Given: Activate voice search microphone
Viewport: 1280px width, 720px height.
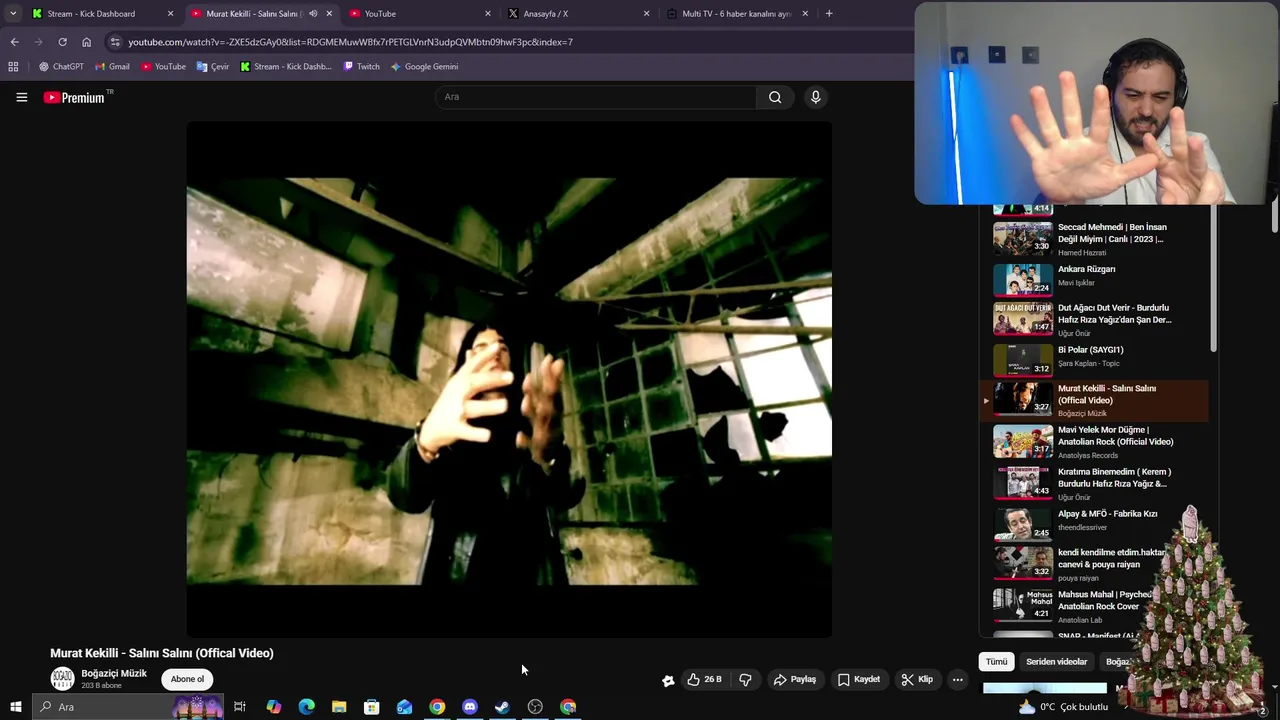Looking at the screenshot, I should (x=815, y=97).
